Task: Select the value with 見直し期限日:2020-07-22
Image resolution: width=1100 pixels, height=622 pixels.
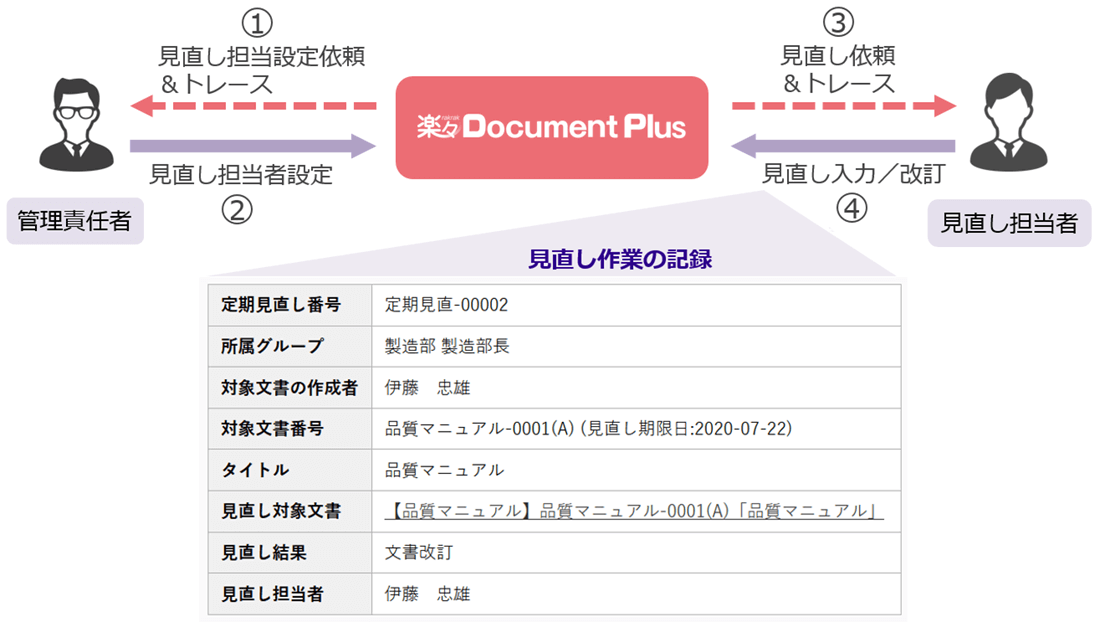Action: click(x=588, y=429)
